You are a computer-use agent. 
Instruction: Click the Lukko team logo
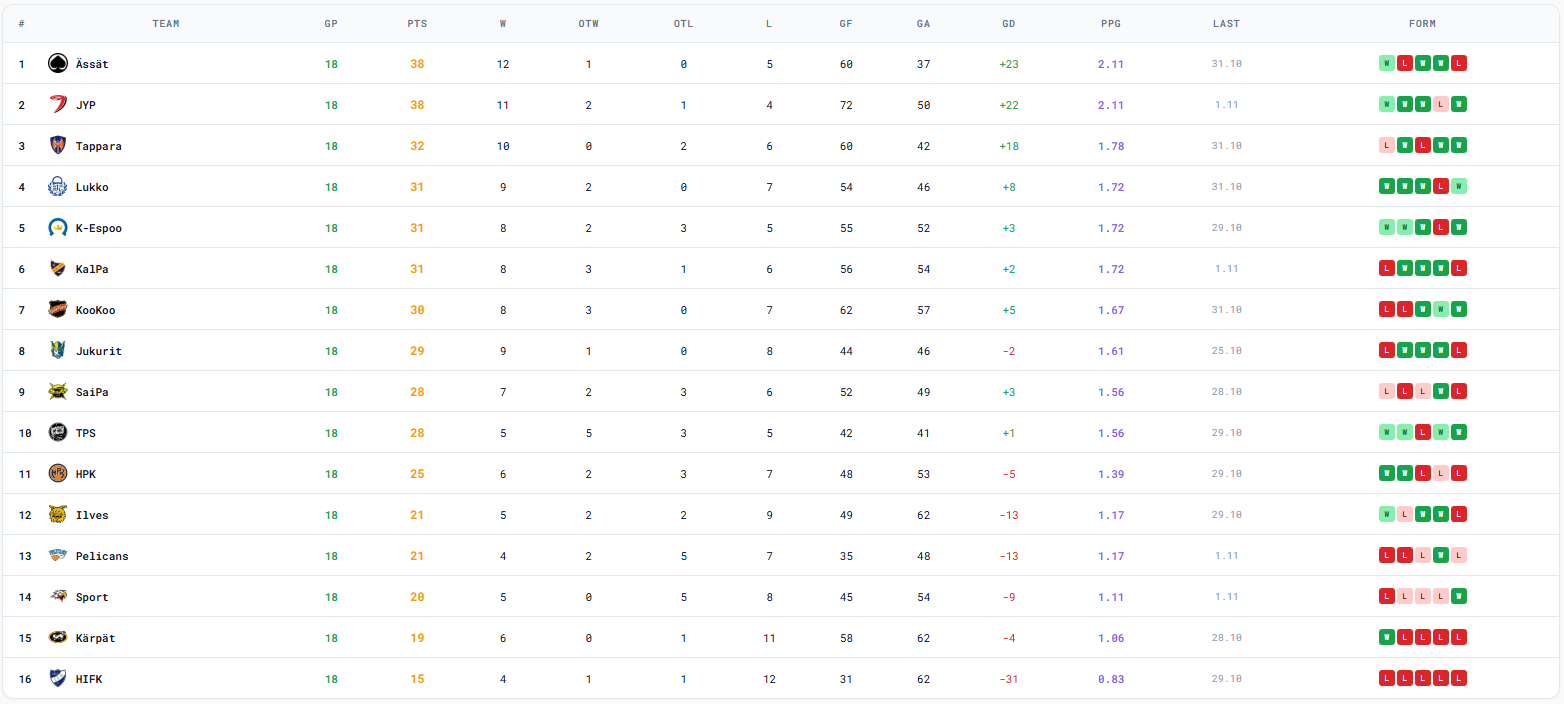pyautogui.click(x=57, y=186)
